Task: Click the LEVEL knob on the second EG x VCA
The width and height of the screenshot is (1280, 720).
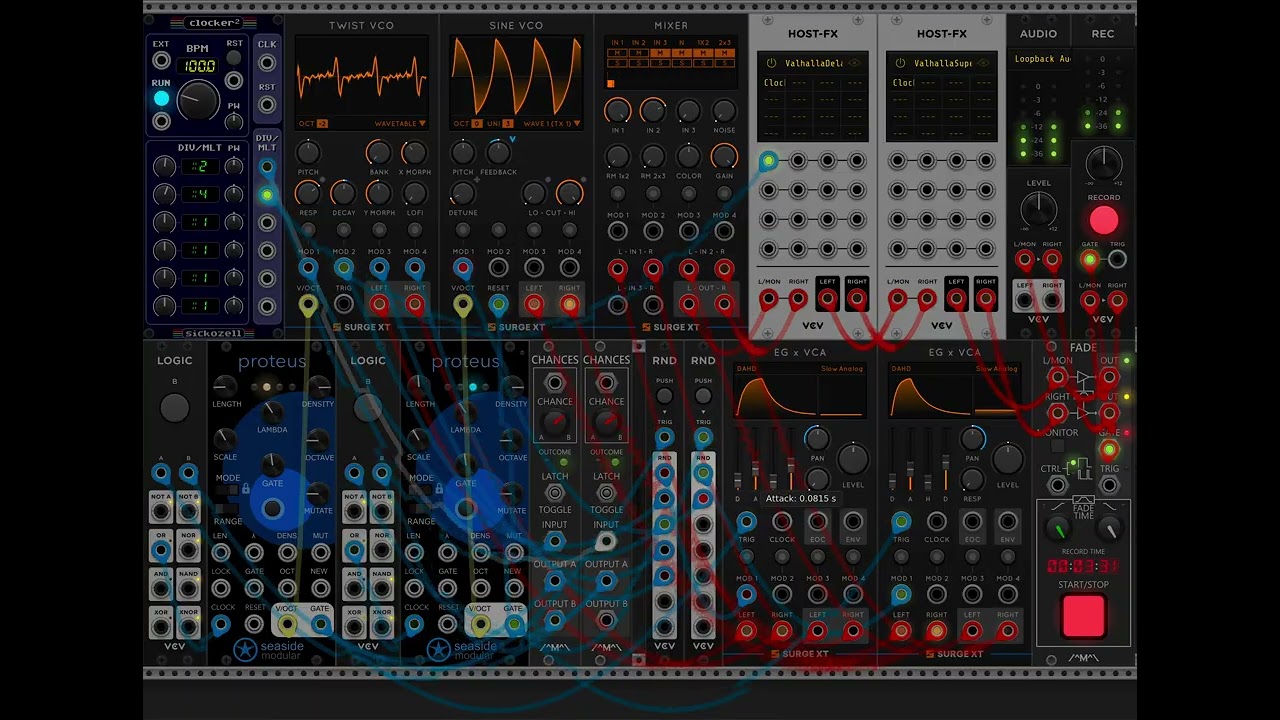Action: (x=1007, y=459)
